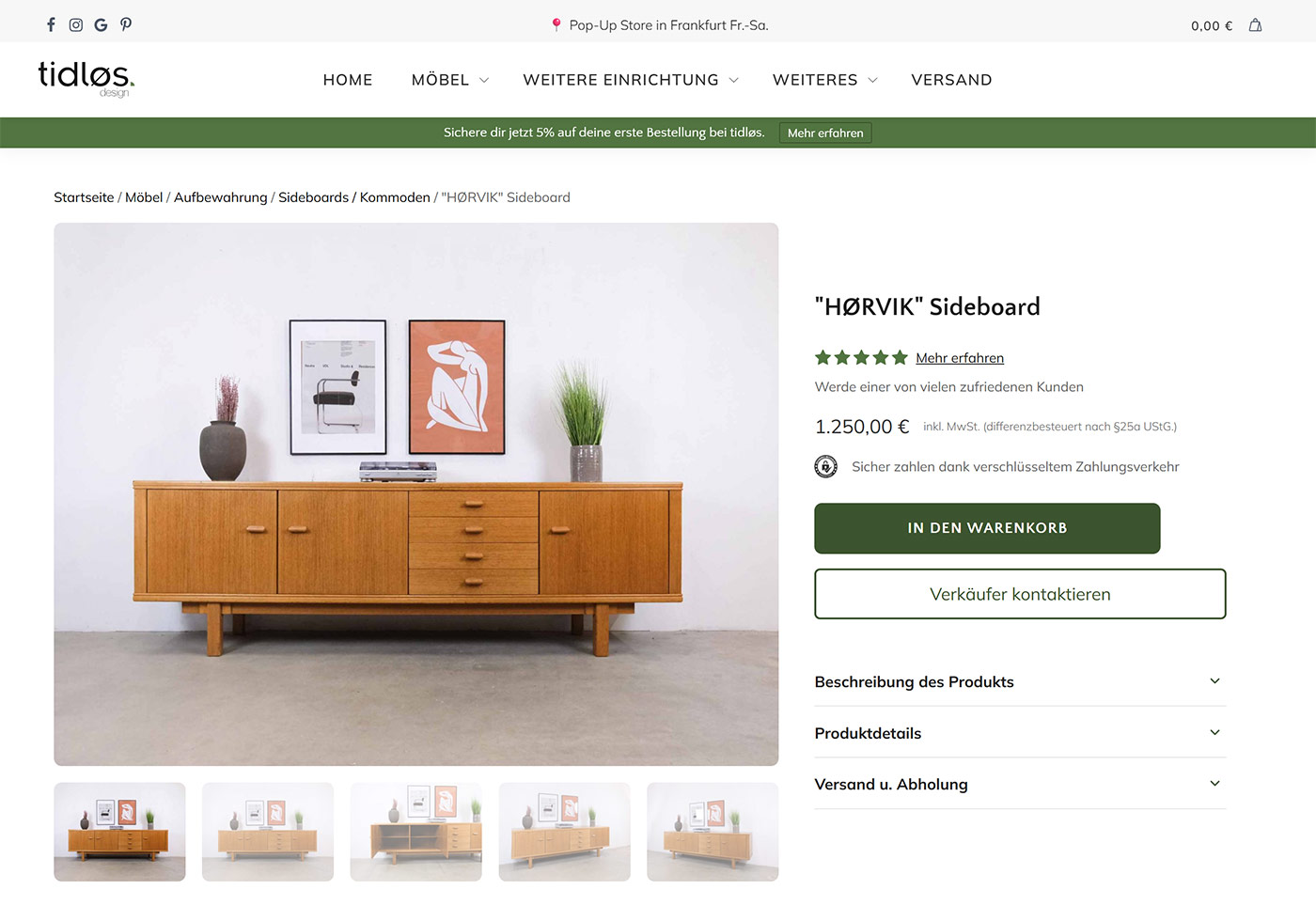The width and height of the screenshot is (1316, 921).
Task: Expand the WEITERES dropdown menu
Action: 825,80
